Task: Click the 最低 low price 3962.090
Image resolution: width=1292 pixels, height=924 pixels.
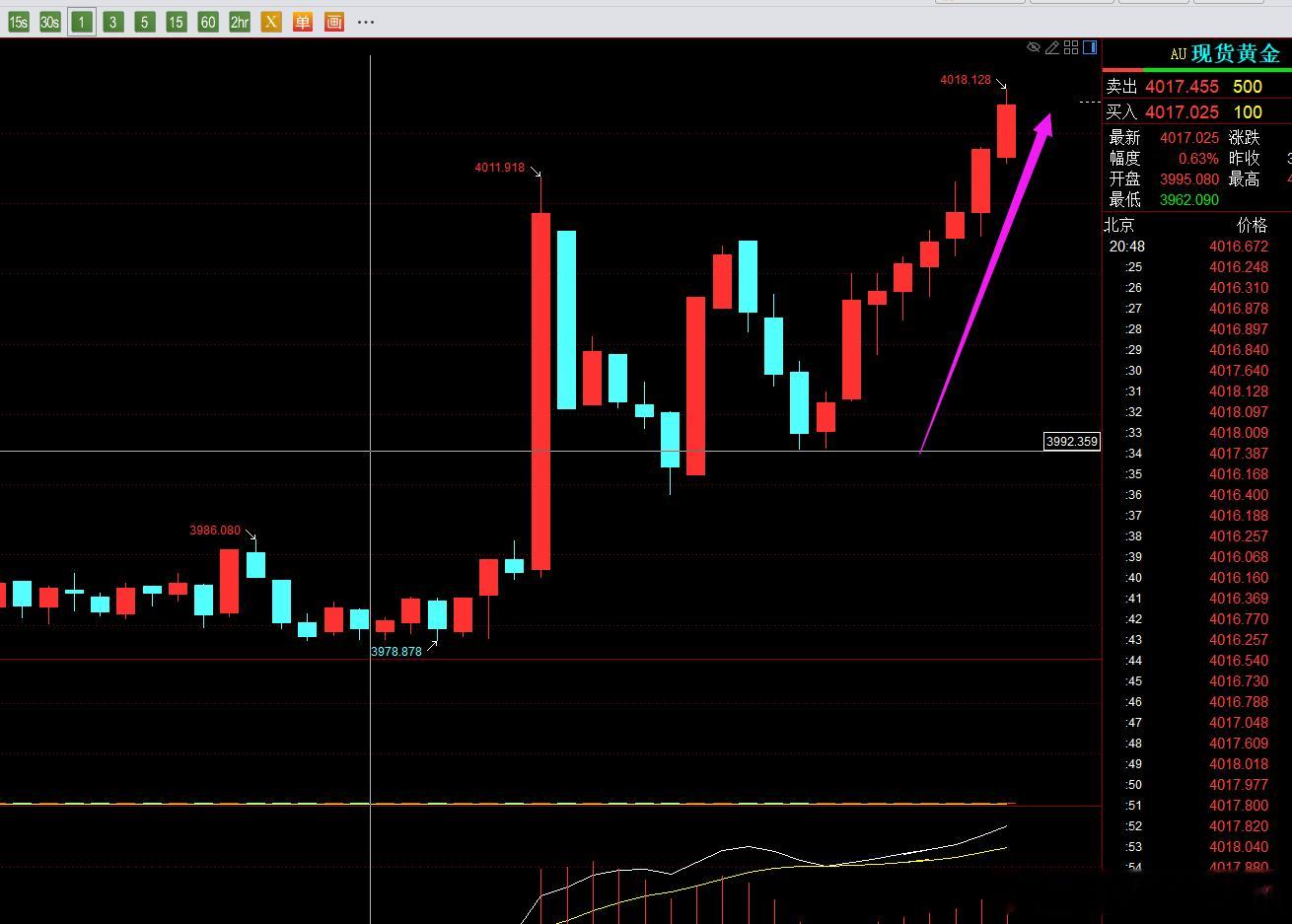Action: (1189, 200)
